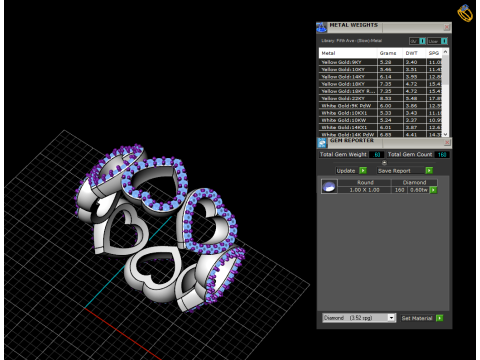The width and height of the screenshot is (480, 360).
Task: Click the DWT column header
Action: (x=414, y=53)
